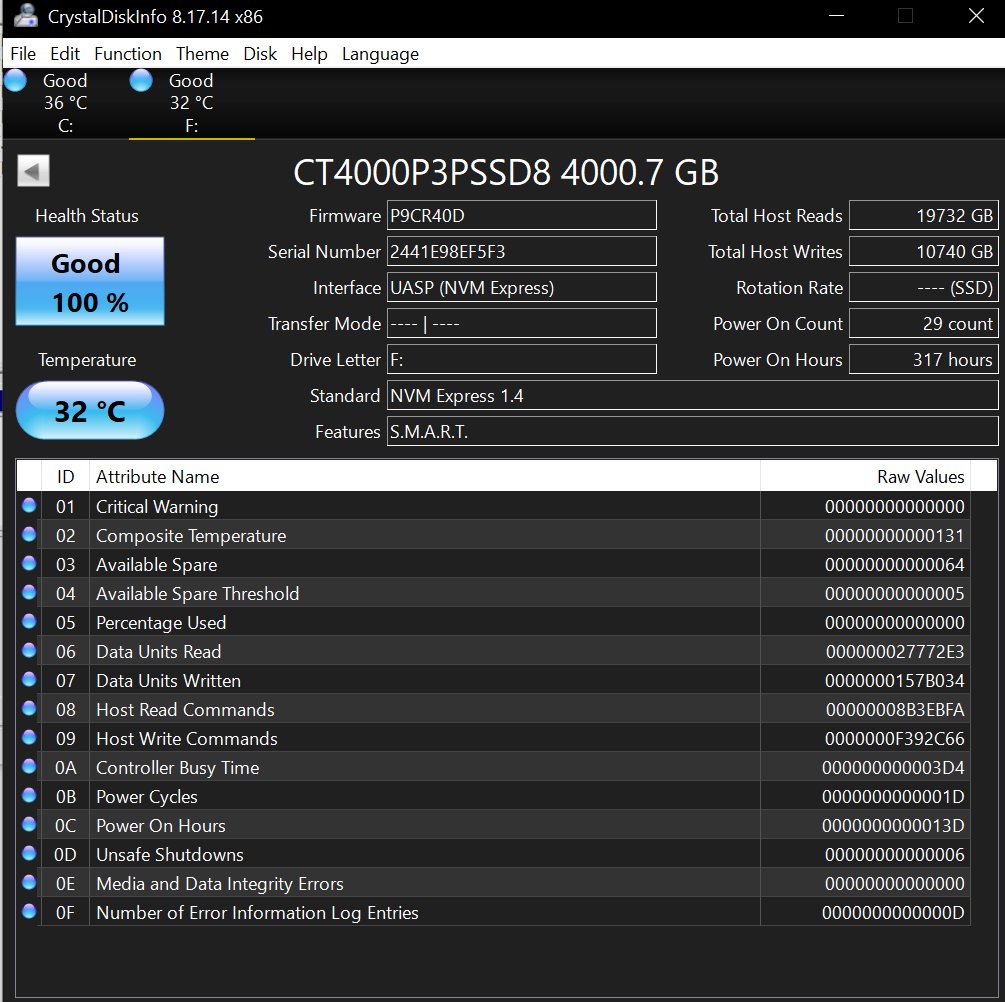The image size is (1005, 1002).
Task: Click the Serial Number field 2441E98EF5F3
Action: click(x=522, y=251)
